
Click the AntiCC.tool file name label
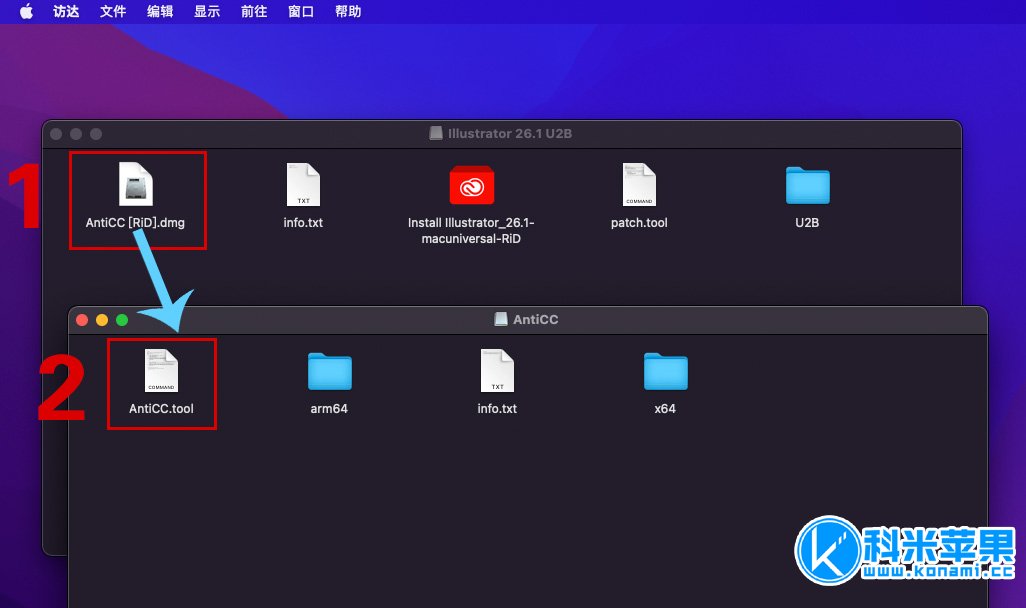pyautogui.click(x=161, y=408)
